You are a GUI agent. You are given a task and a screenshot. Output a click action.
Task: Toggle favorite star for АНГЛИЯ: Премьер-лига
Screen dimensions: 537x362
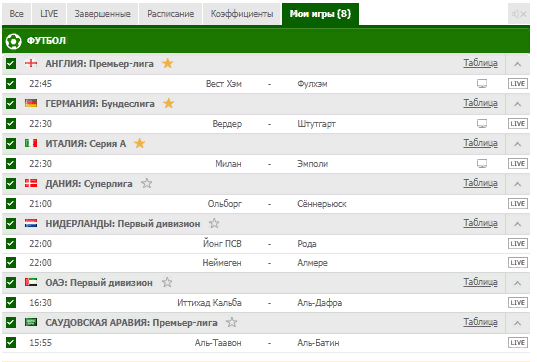(167, 63)
